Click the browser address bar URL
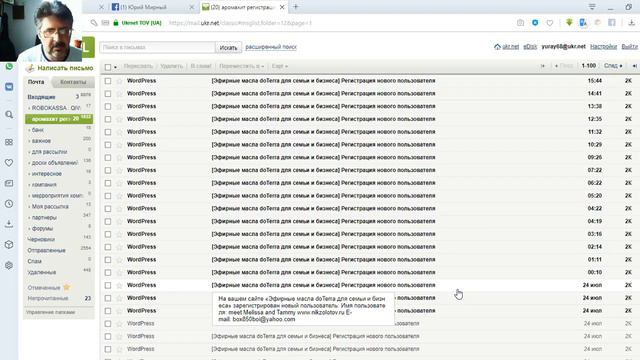The image size is (640, 360). click(x=240, y=23)
